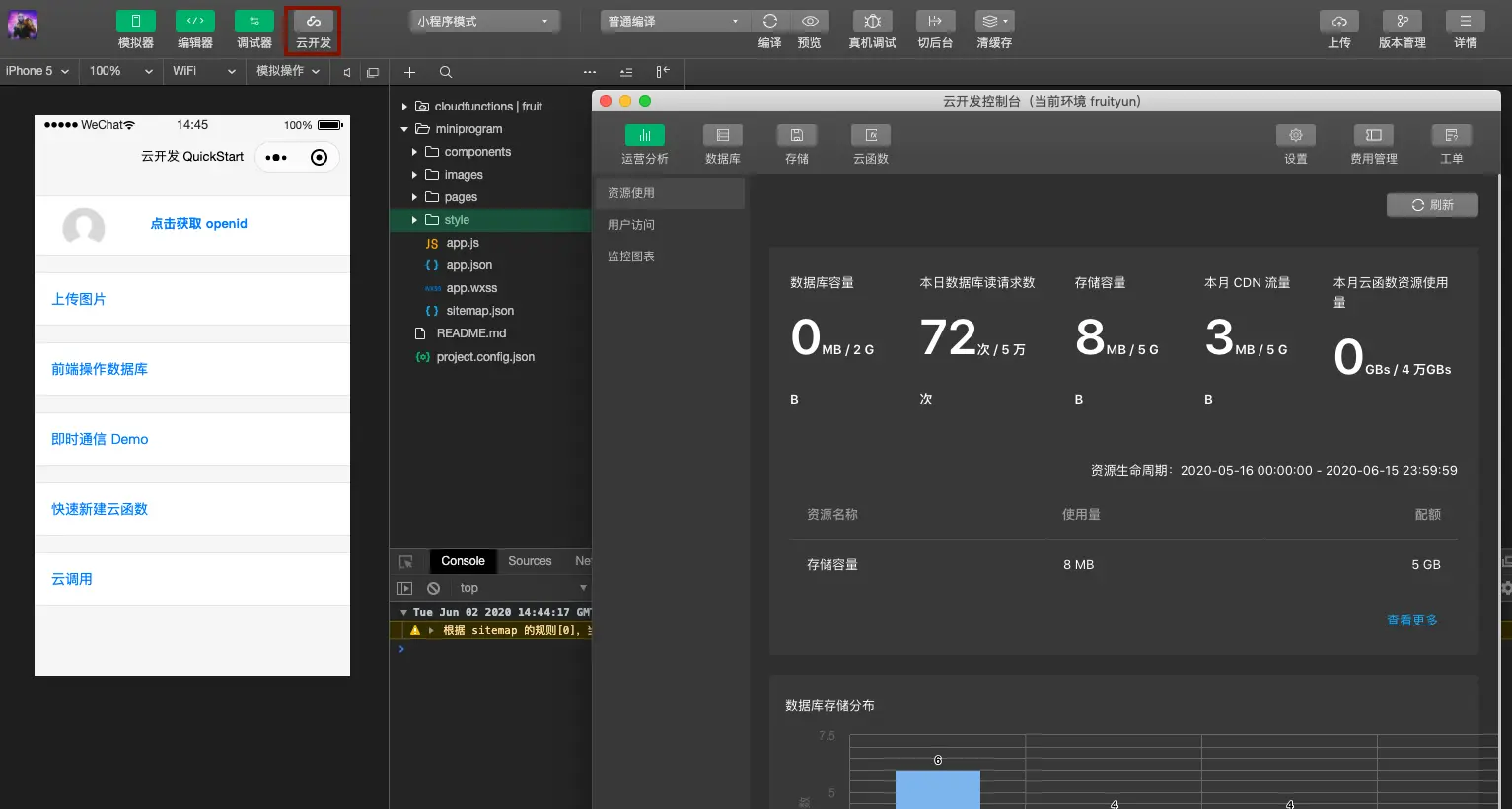The height and width of the screenshot is (809, 1512).
Task: Open 版本管理 version control
Action: [1403, 21]
